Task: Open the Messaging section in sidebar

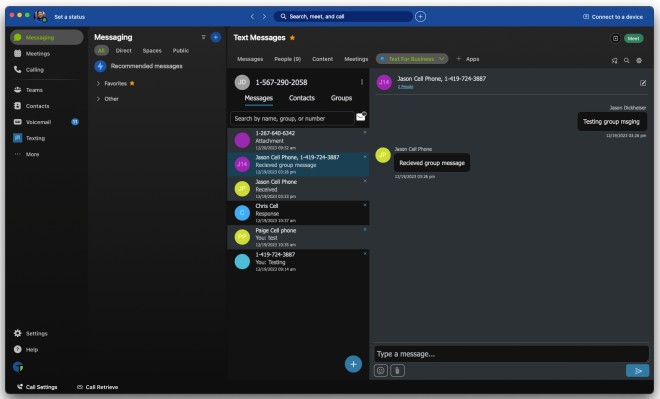Action: point(46,37)
